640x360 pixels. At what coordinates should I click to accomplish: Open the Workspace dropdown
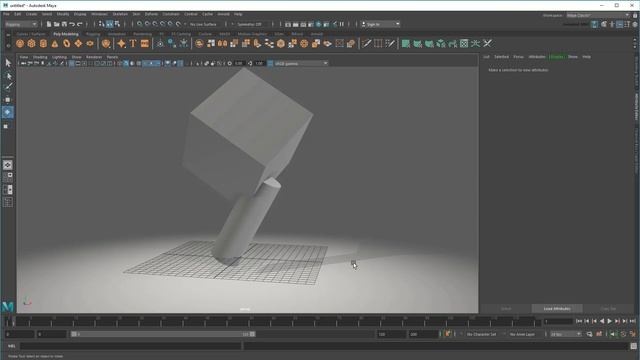coord(598,15)
